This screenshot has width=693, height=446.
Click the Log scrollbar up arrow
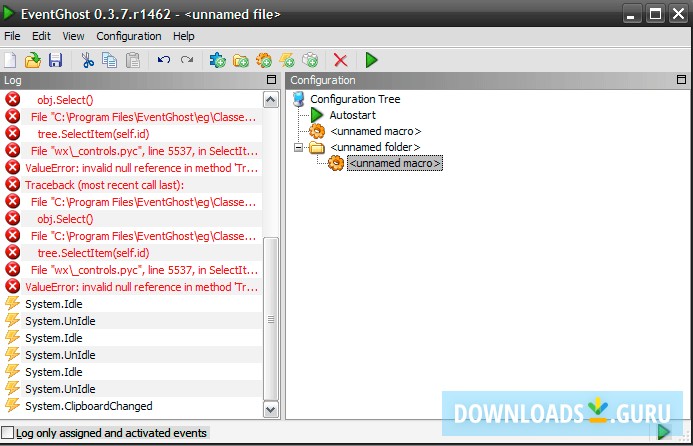coord(270,100)
